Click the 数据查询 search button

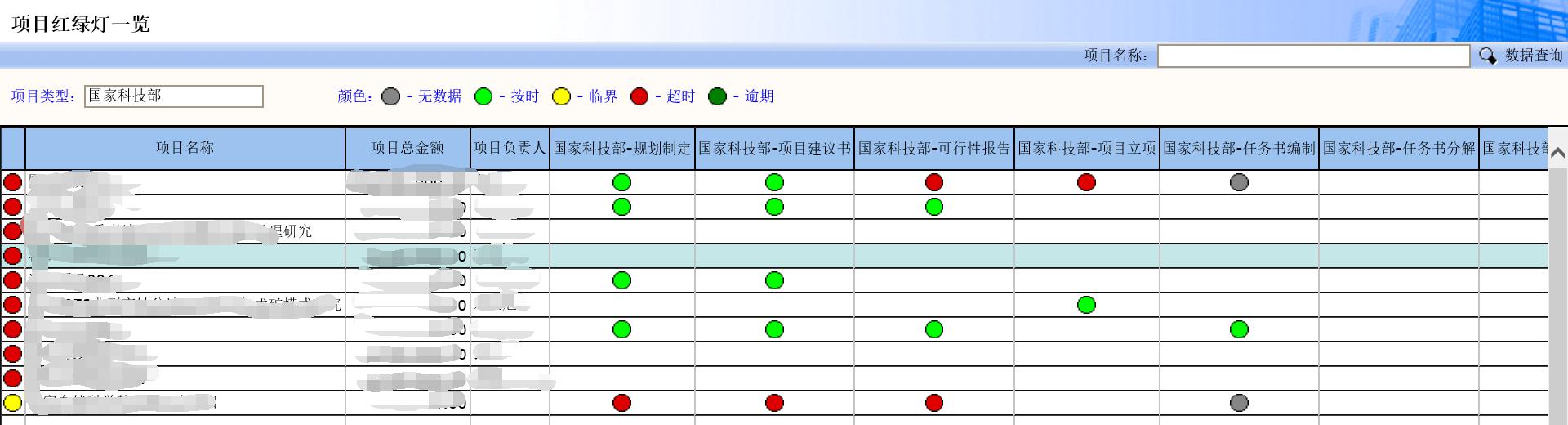[x=1533, y=56]
